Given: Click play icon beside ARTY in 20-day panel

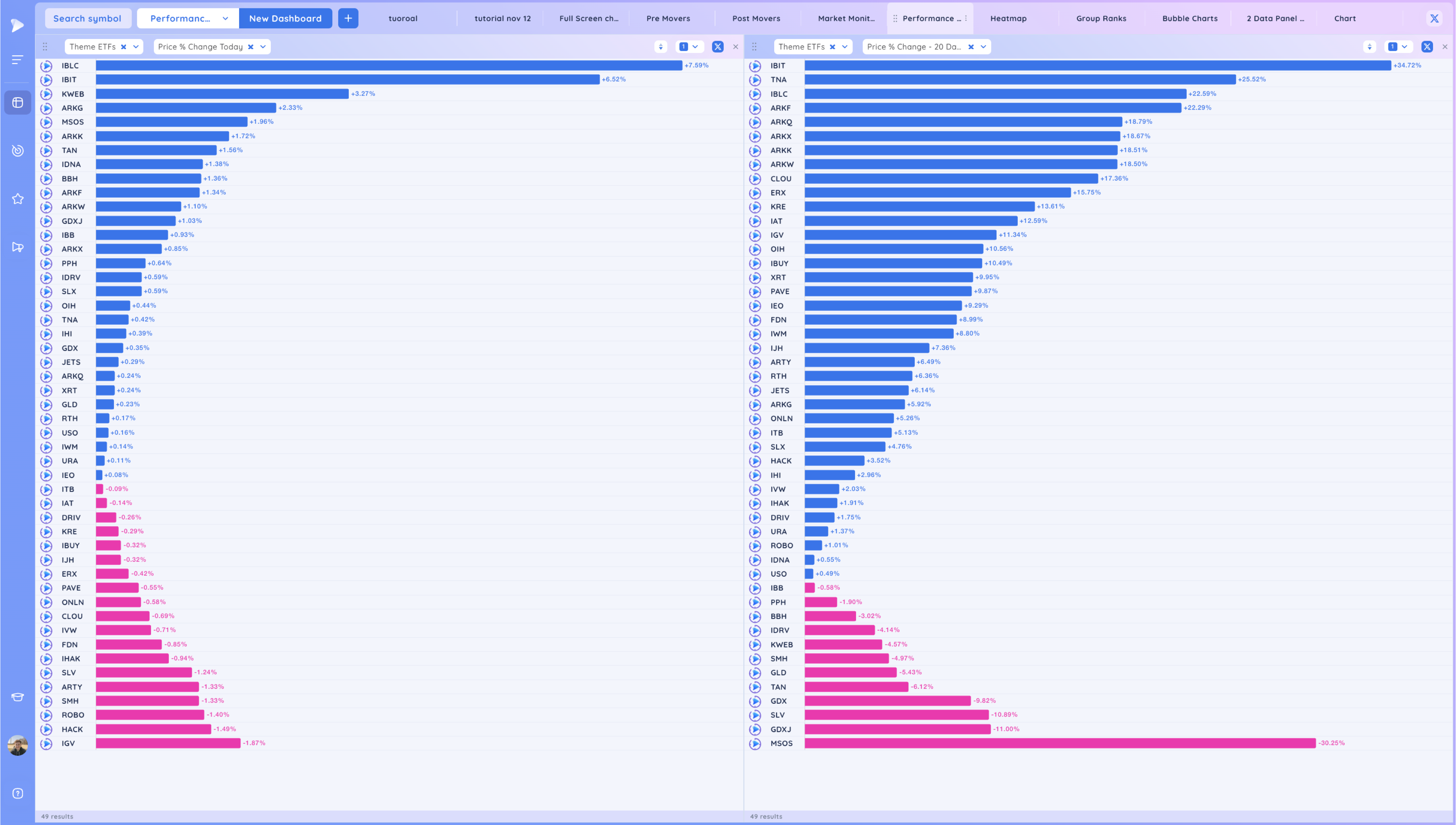Looking at the screenshot, I should point(755,362).
